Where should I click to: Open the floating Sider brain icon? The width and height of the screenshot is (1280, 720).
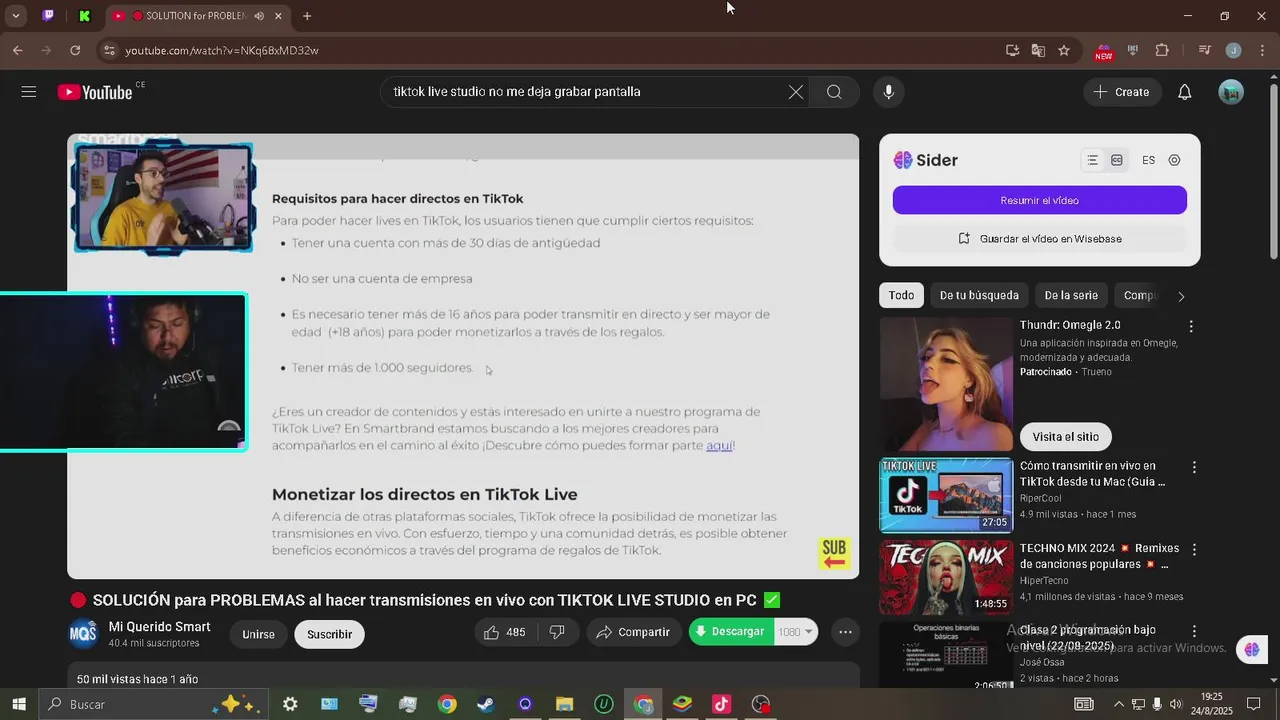coord(1252,650)
